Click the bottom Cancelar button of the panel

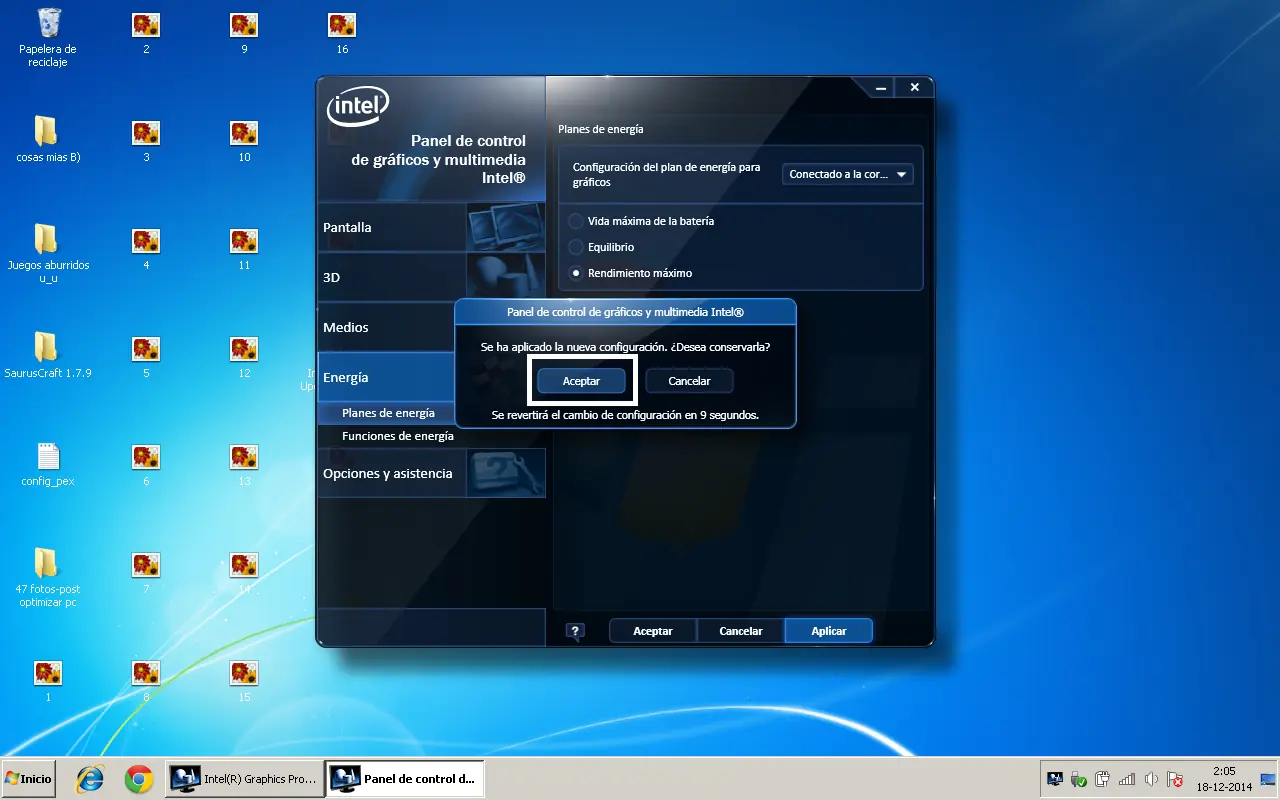coord(741,631)
